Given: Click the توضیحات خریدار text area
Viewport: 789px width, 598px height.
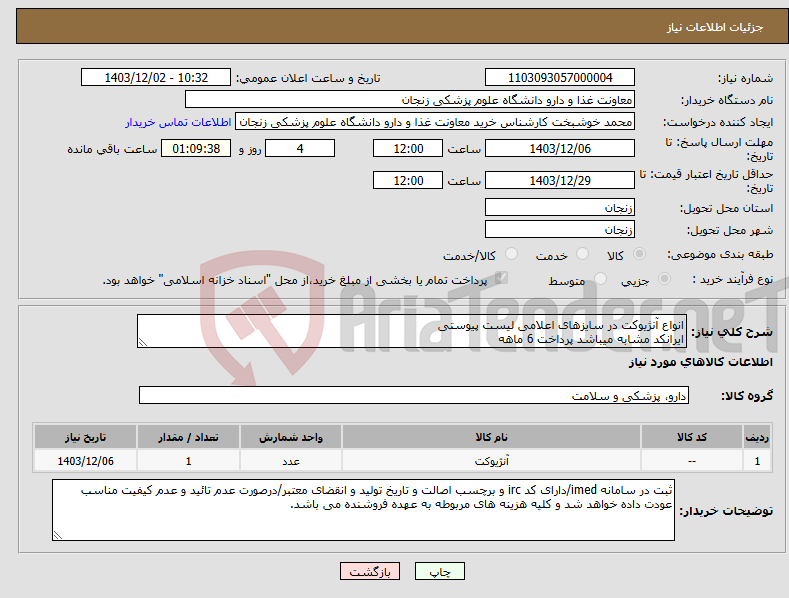Looking at the screenshot, I should (x=363, y=510).
